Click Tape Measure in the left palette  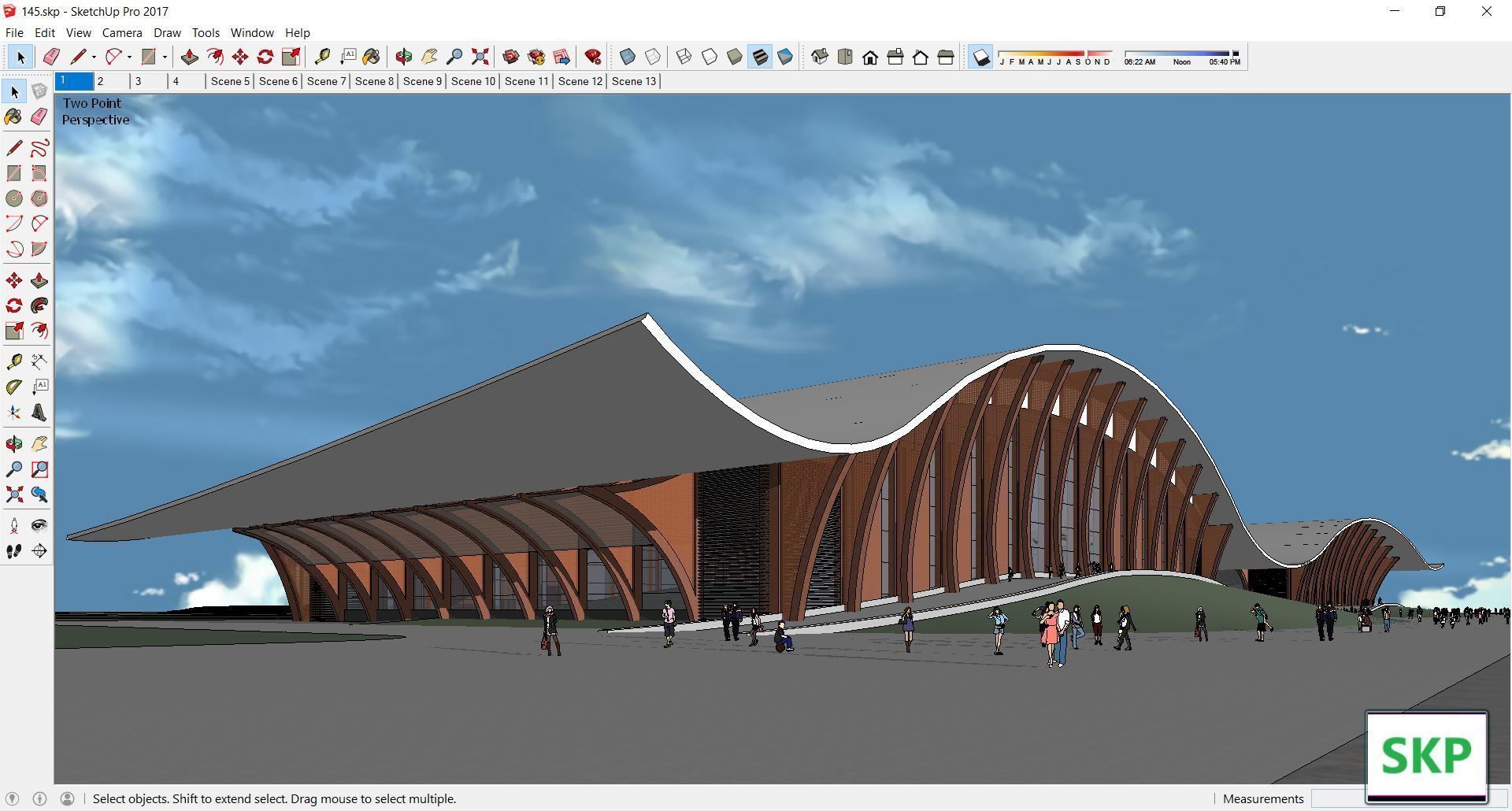[14, 361]
